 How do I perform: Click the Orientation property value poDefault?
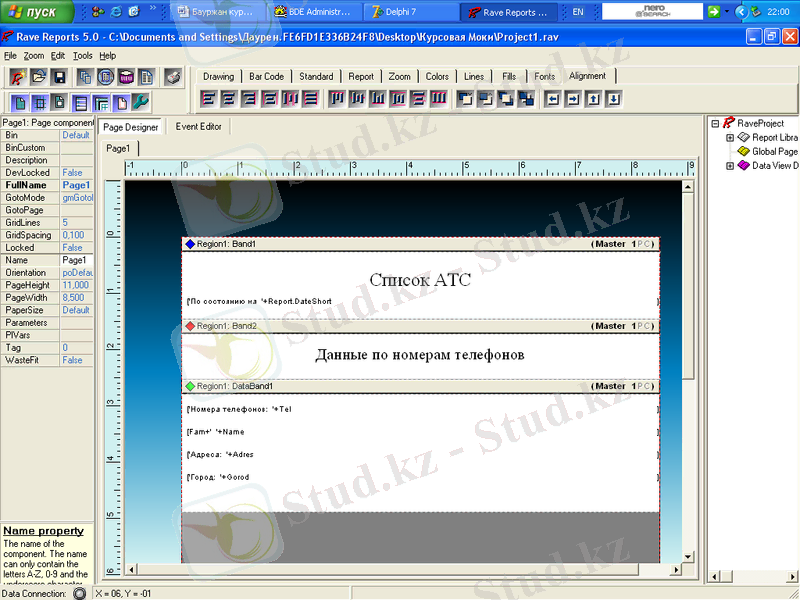coord(77,273)
